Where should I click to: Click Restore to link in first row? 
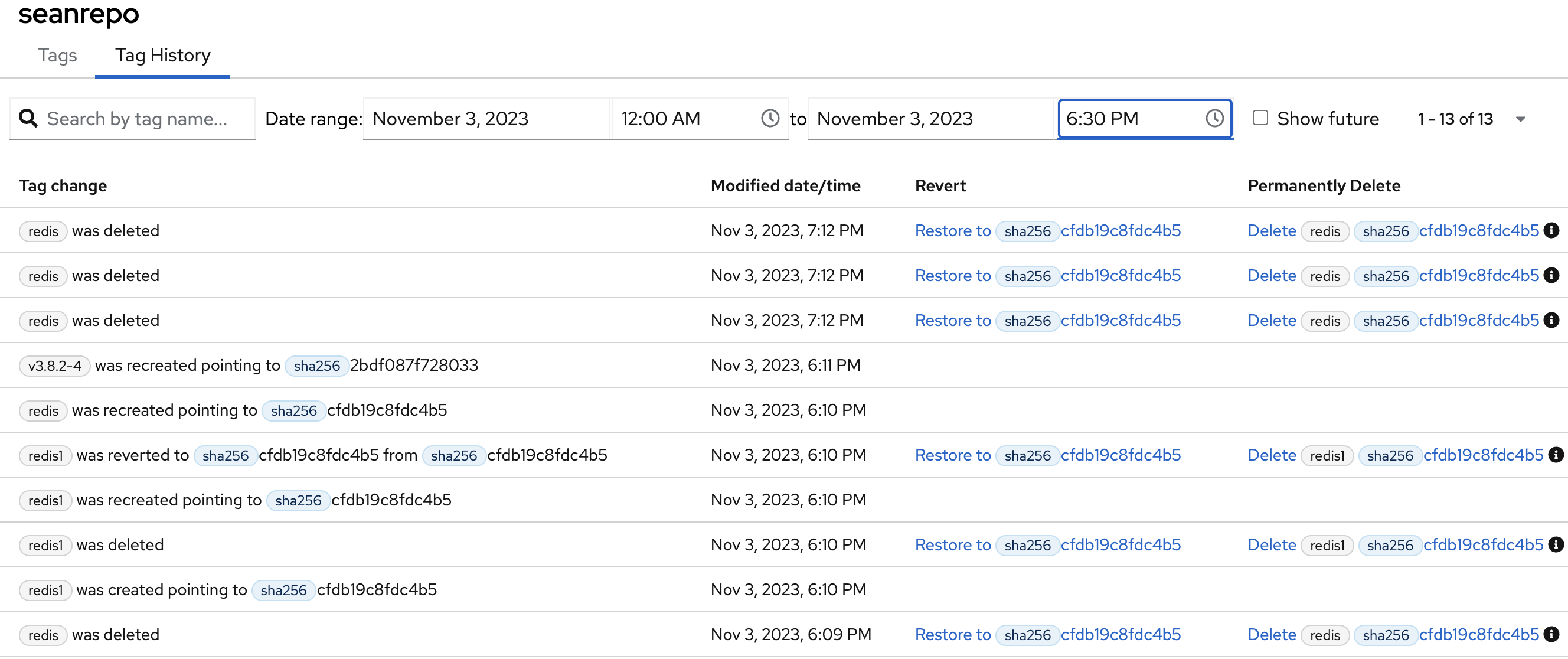952,231
